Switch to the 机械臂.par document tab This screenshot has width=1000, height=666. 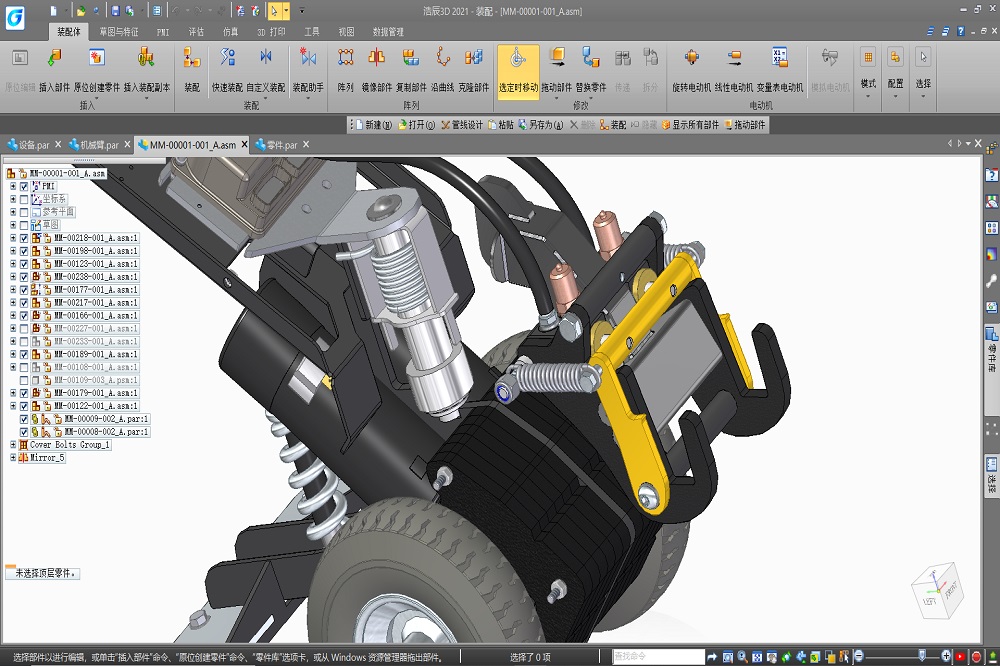[x=98, y=145]
